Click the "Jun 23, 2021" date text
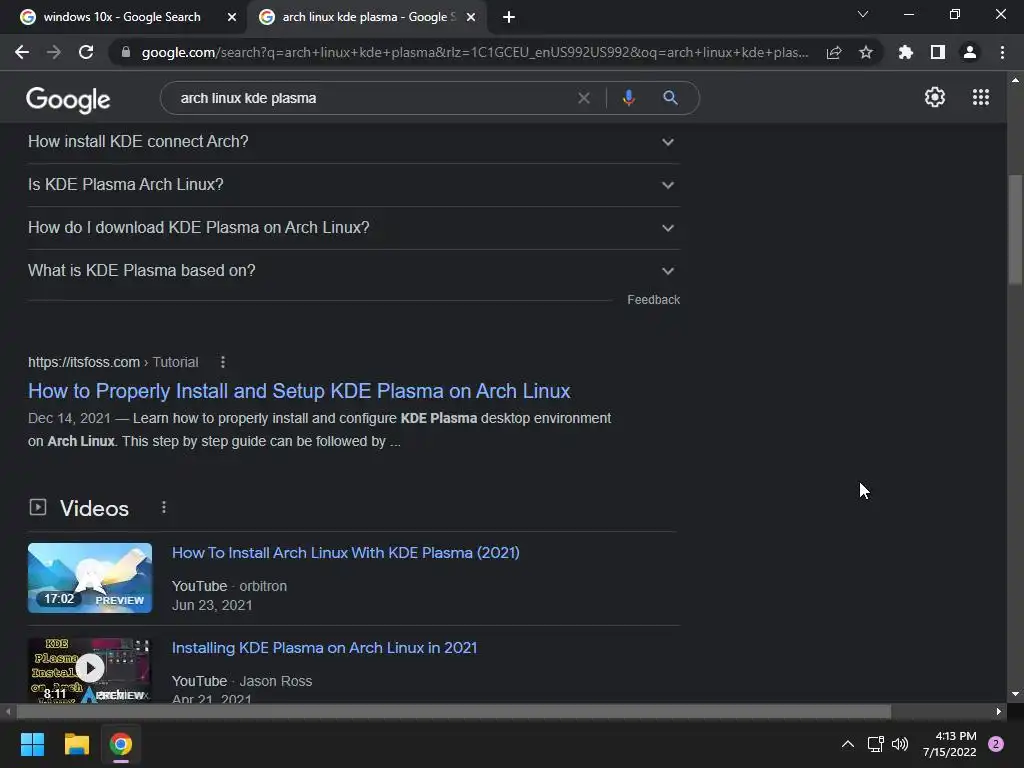The image size is (1024, 768). (212, 605)
